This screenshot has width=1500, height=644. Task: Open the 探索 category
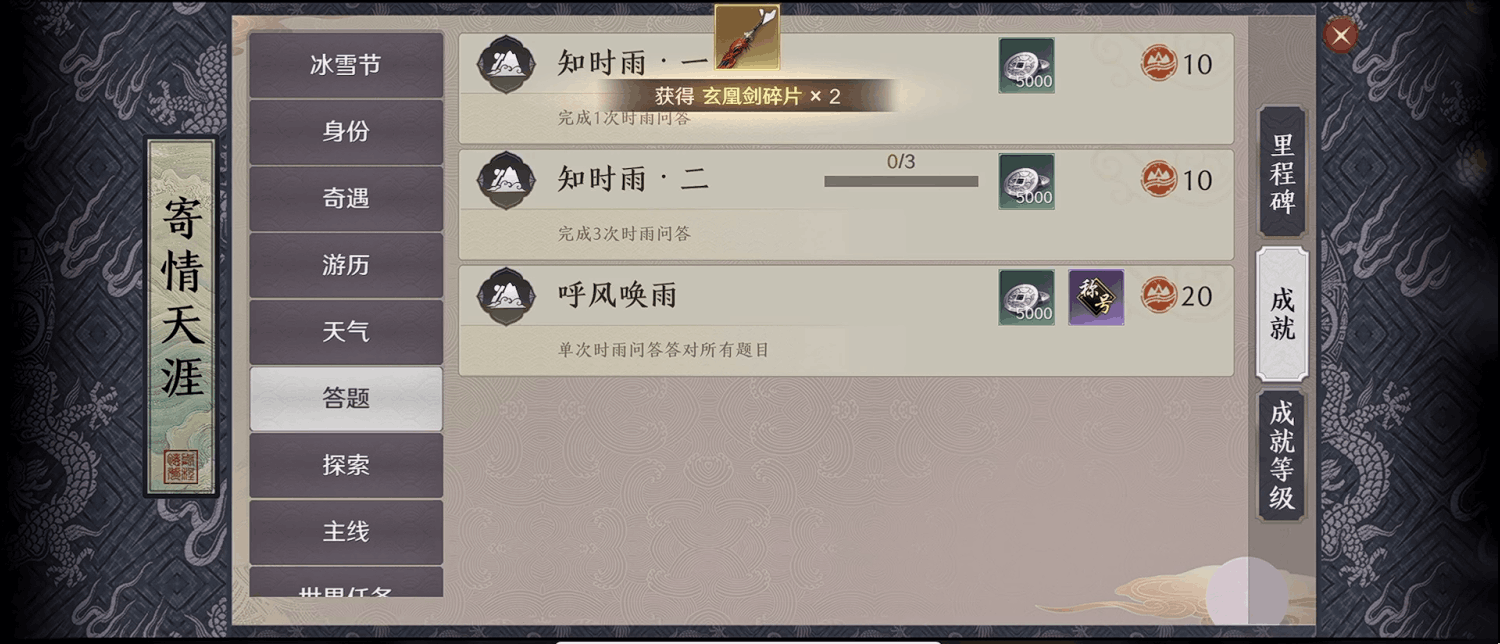coord(346,466)
